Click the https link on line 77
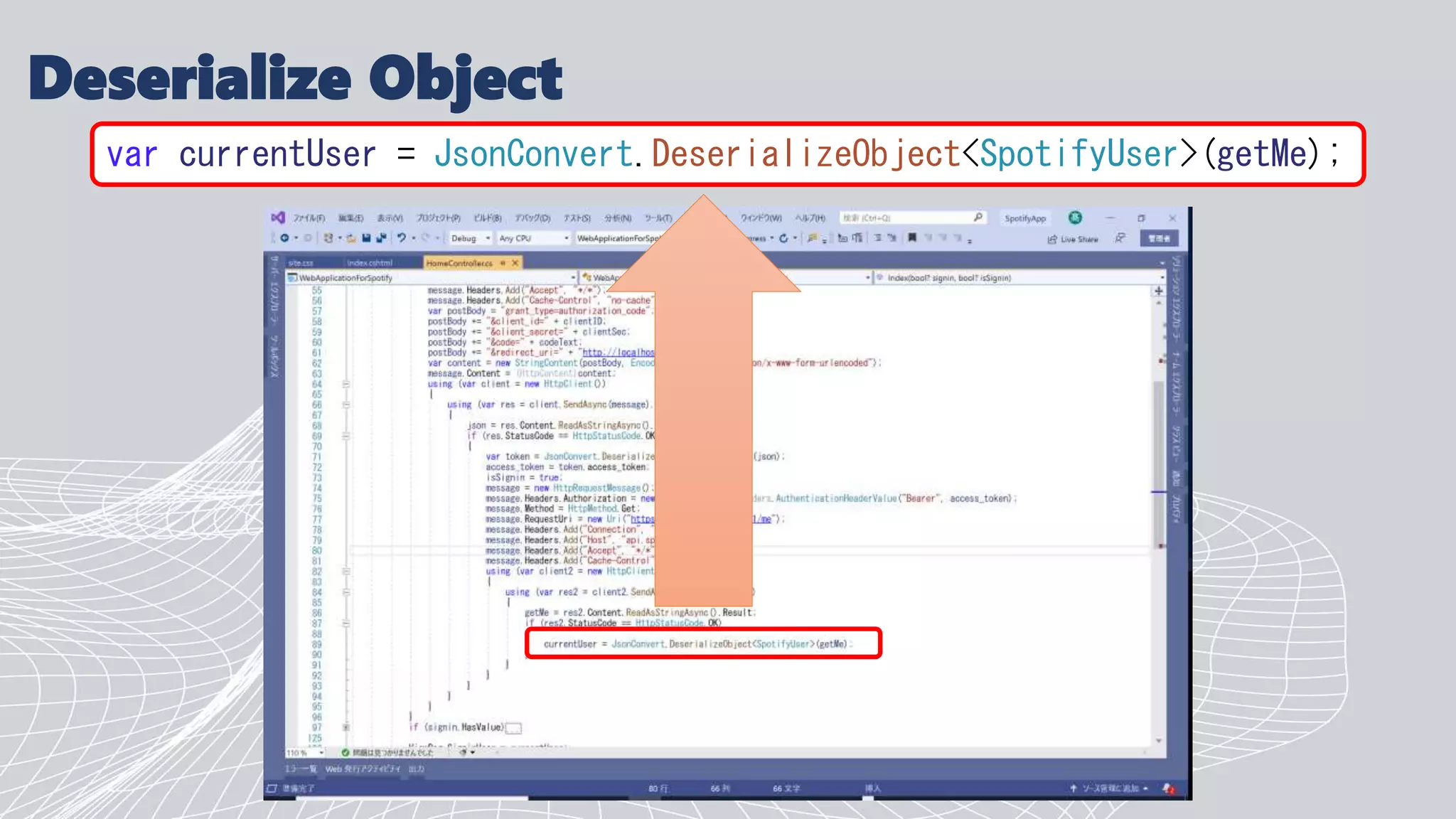Viewport: 1456px width, 819px height. point(642,519)
